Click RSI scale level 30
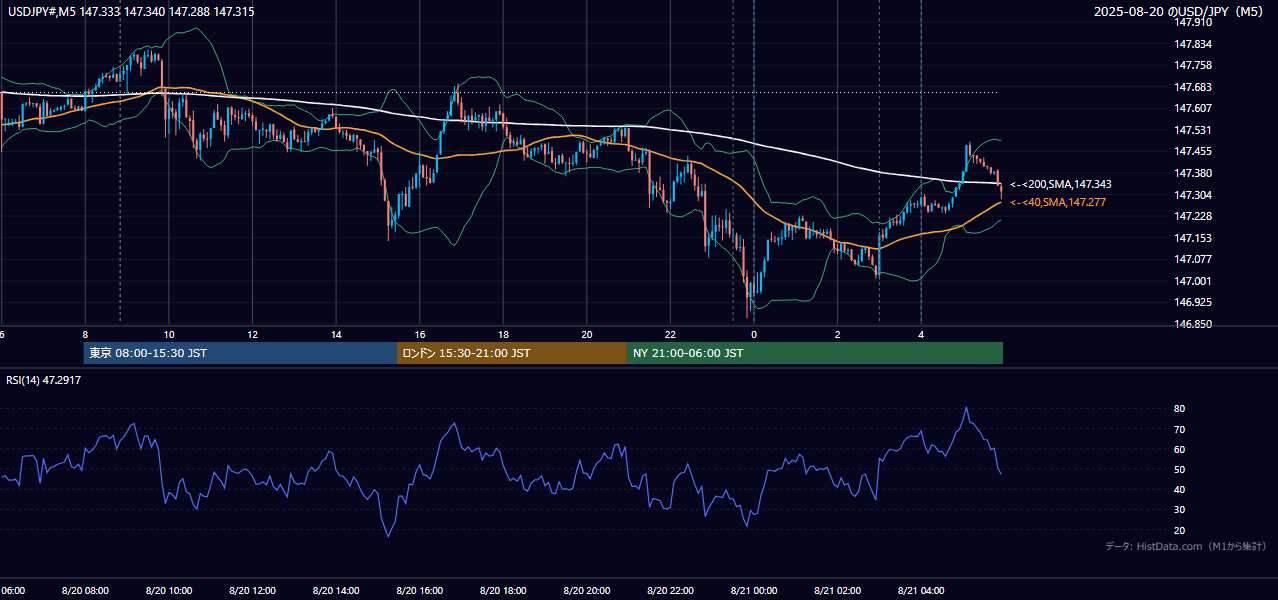This screenshot has height=600, width=1278. click(1180, 509)
